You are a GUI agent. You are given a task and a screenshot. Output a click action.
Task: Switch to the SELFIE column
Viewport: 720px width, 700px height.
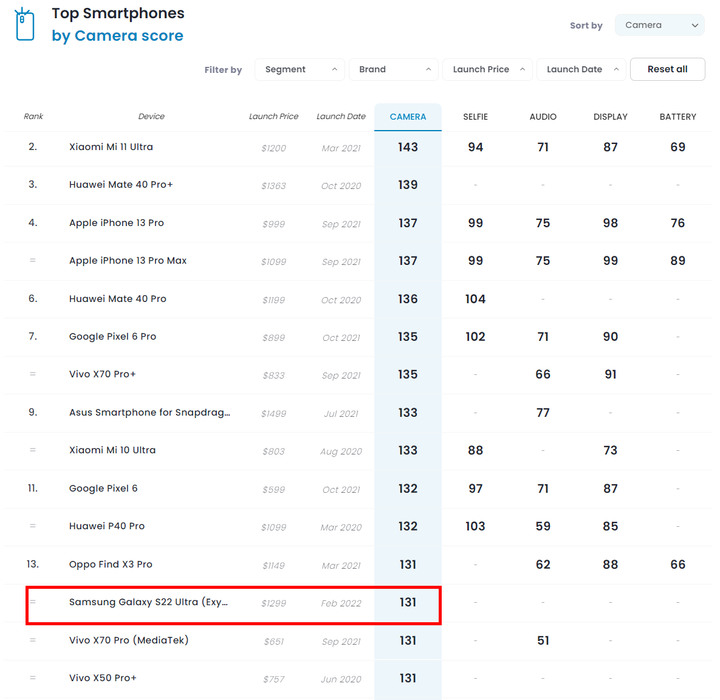pos(475,117)
